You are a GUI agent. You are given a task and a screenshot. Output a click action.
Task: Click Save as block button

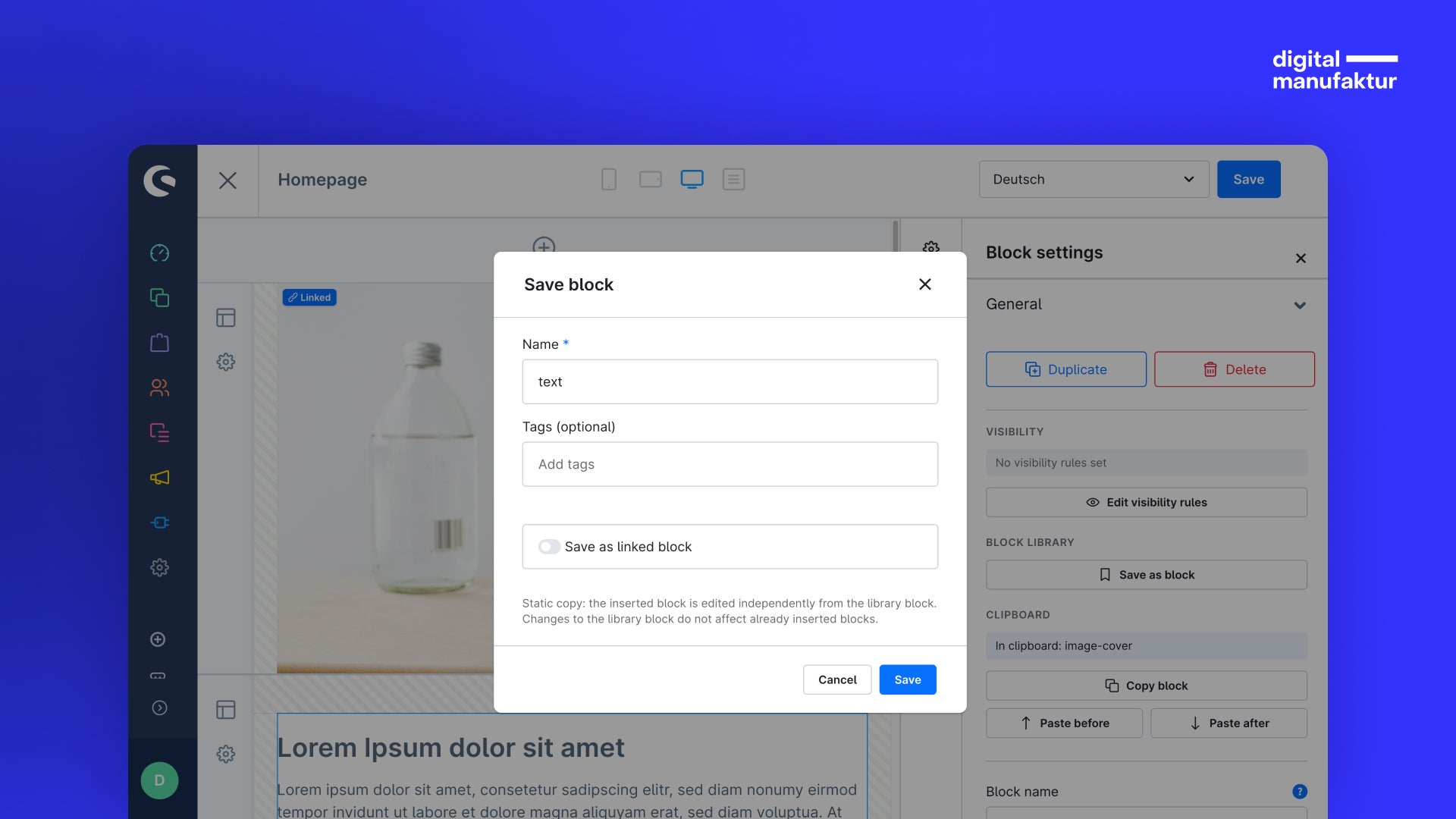tap(1147, 575)
